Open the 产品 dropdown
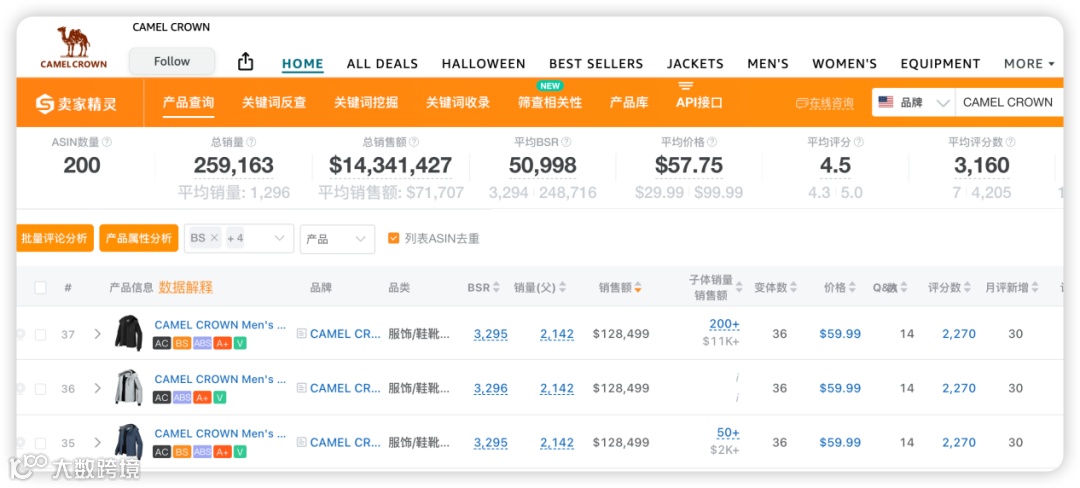The image size is (1080, 488). tap(337, 239)
